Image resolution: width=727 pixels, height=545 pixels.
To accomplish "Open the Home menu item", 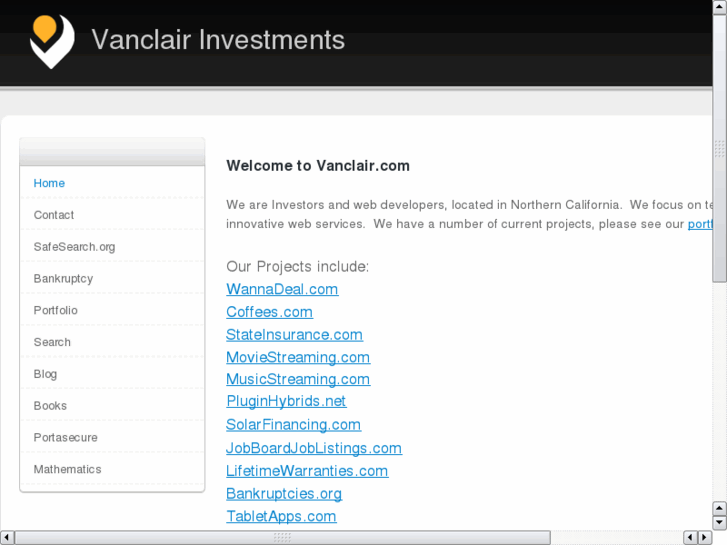I will coord(49,183).
